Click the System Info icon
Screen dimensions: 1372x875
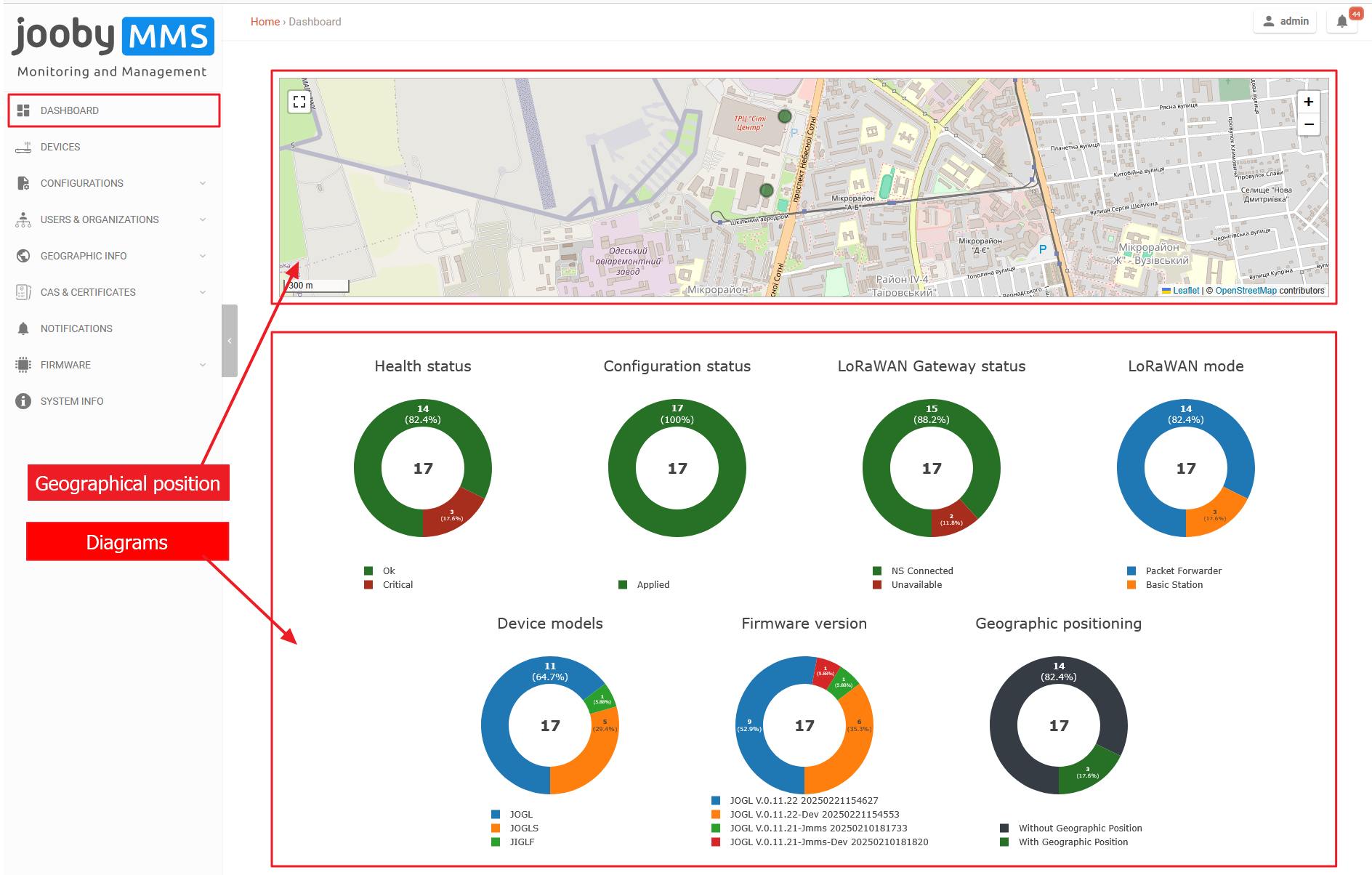(x=23, y=401)
